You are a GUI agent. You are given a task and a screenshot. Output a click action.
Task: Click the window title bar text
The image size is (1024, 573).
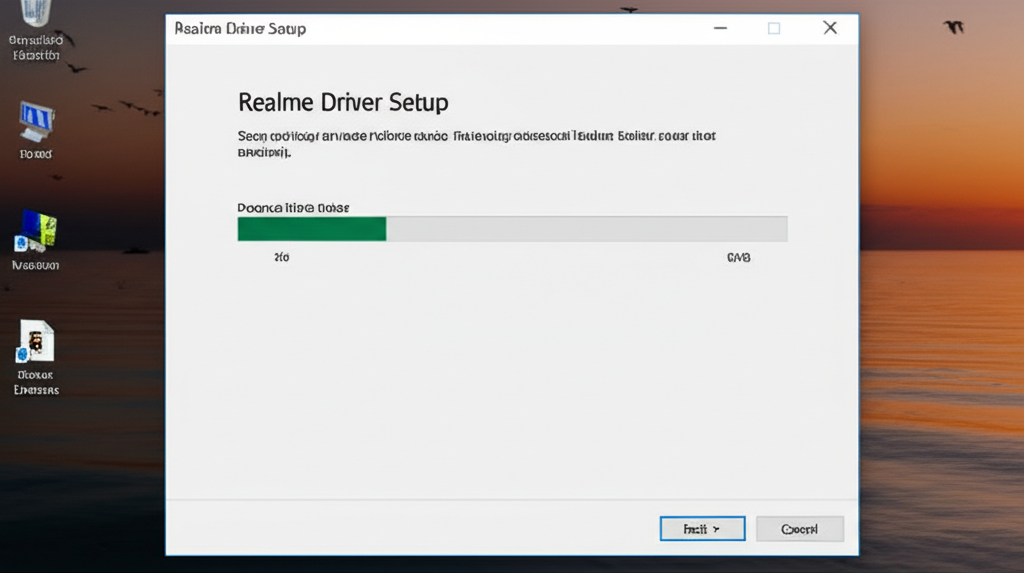click(240, 29)
